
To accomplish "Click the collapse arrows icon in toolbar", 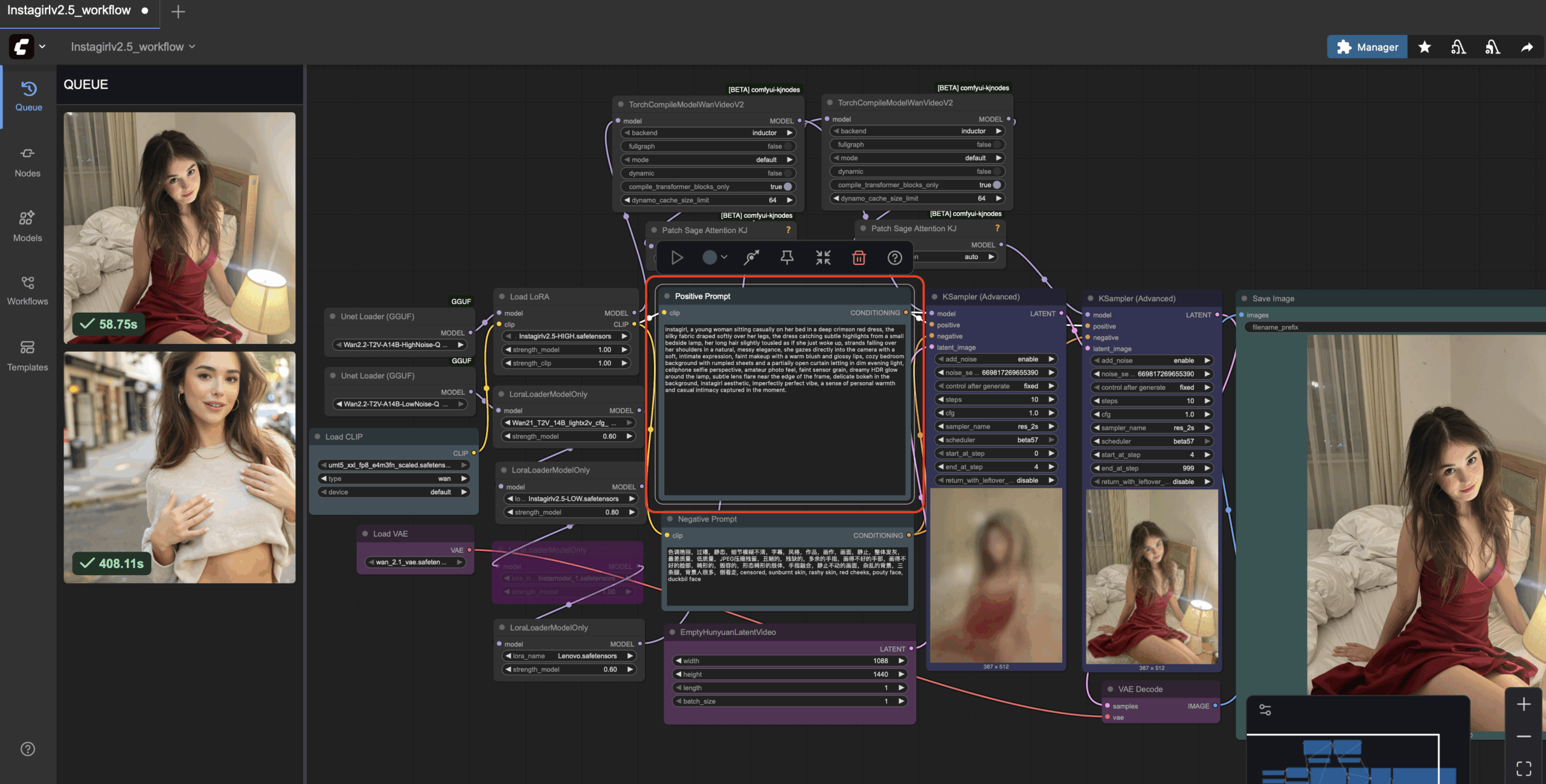I will click(x=823, y=258).
